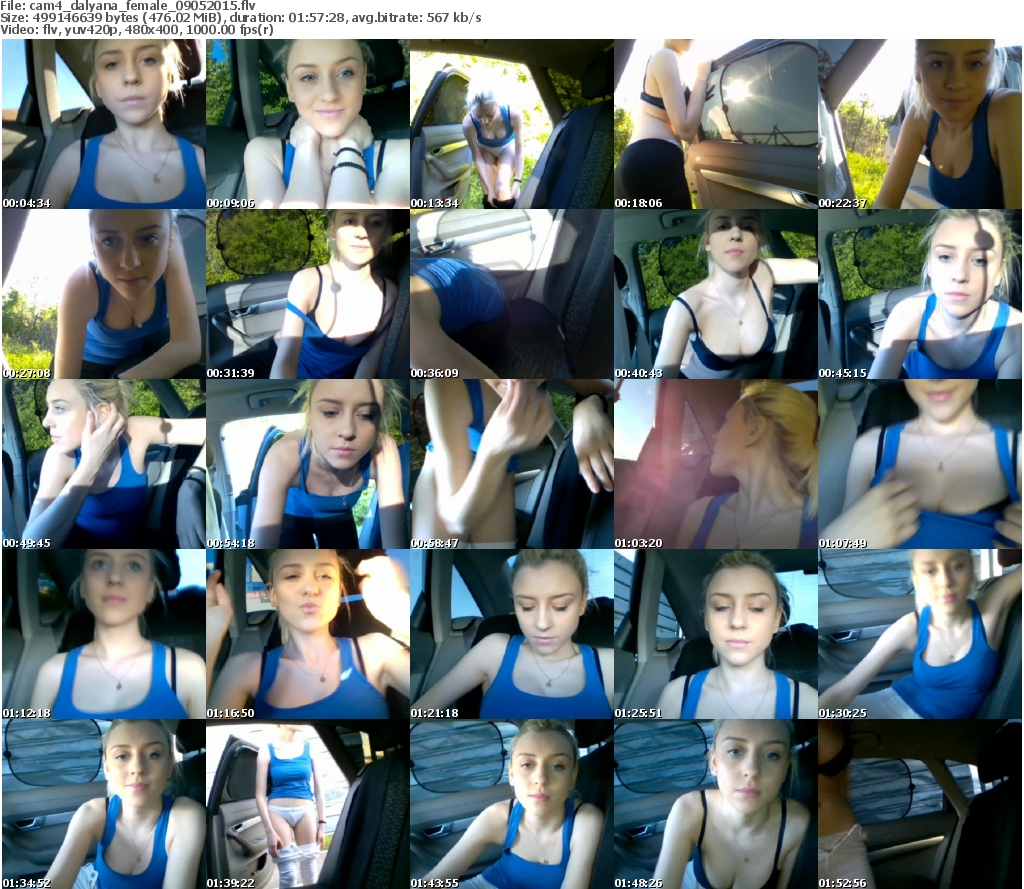
Task: Click the frame timestamped 00:49:45
Action: pos(104,464)
